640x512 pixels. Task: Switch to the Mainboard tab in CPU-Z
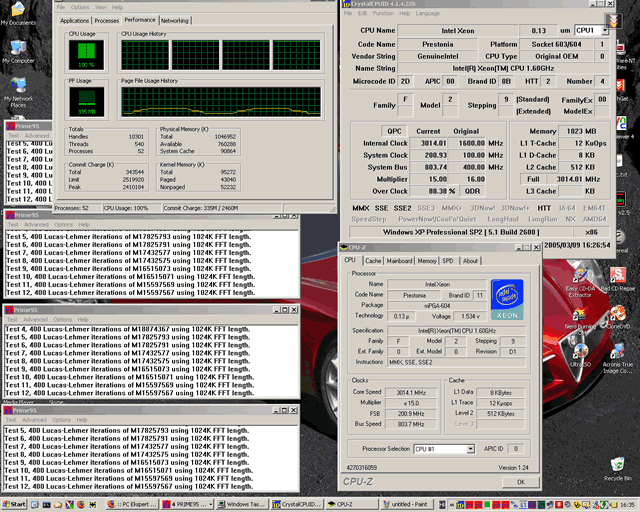(400, 260)
